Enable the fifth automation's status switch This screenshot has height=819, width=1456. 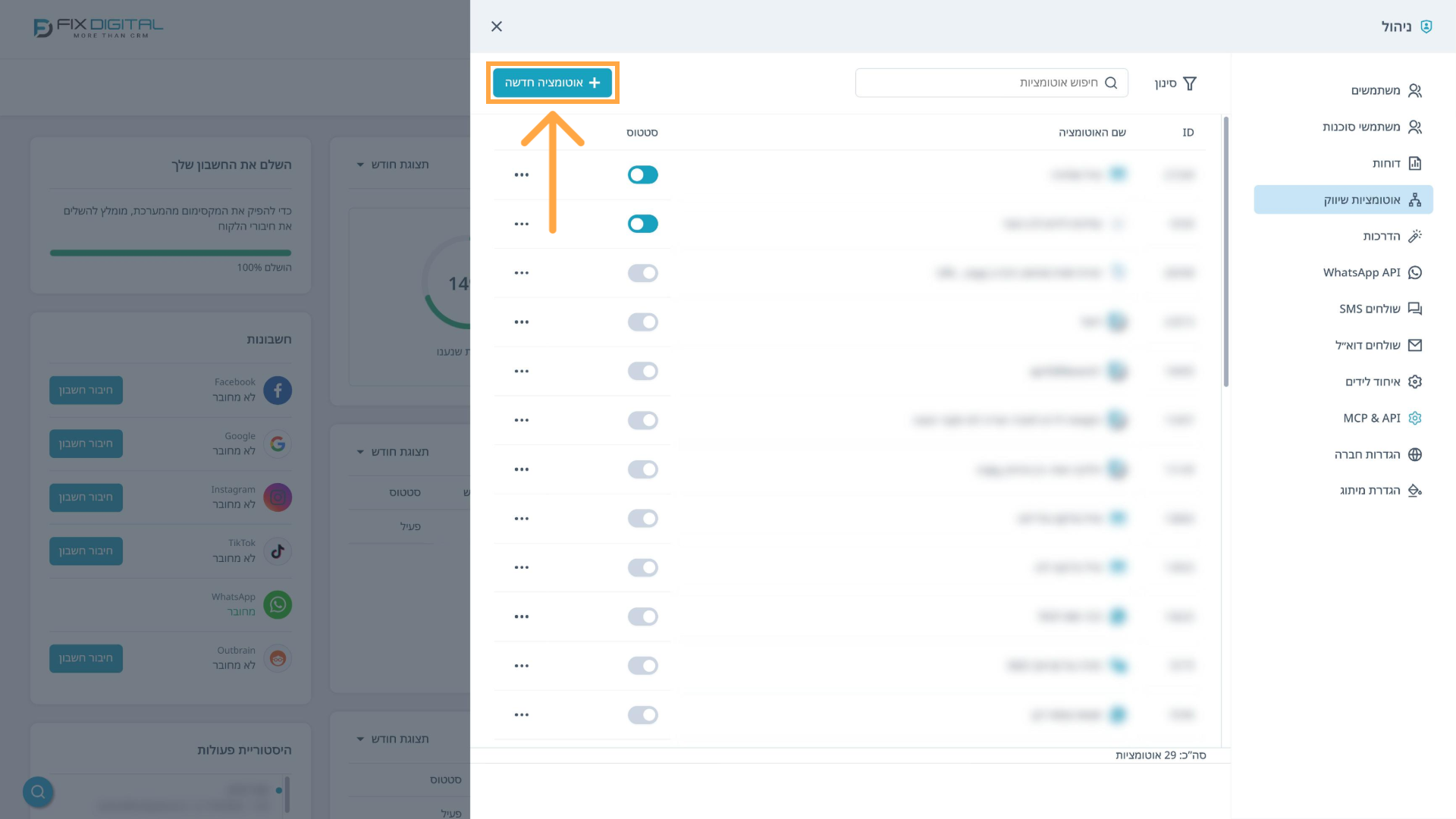click(642, 371)
